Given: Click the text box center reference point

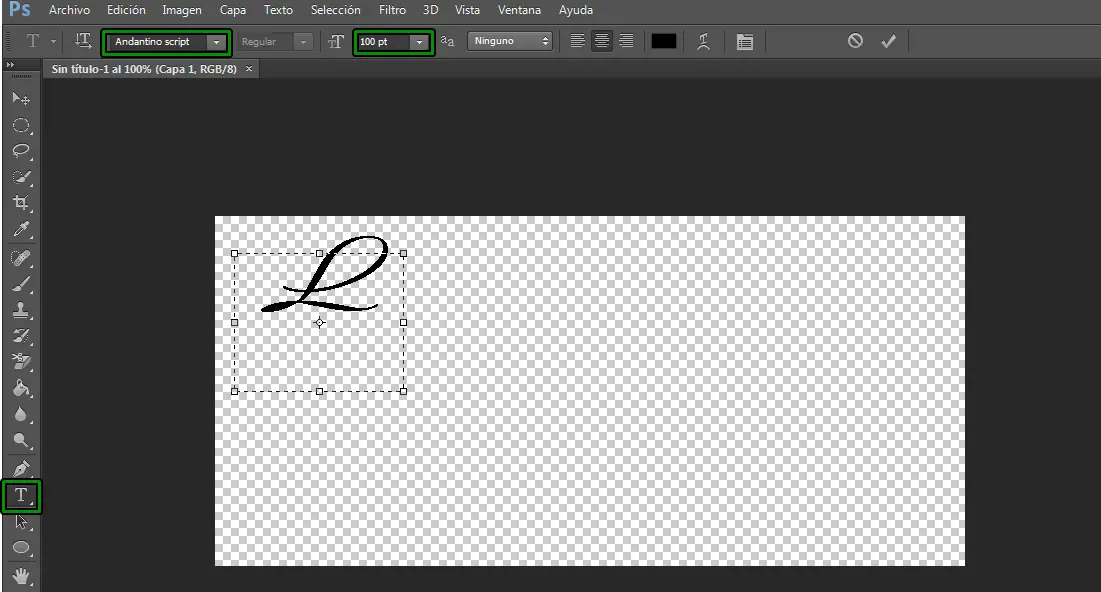Looking at the screenshot, I should point(319,323).
